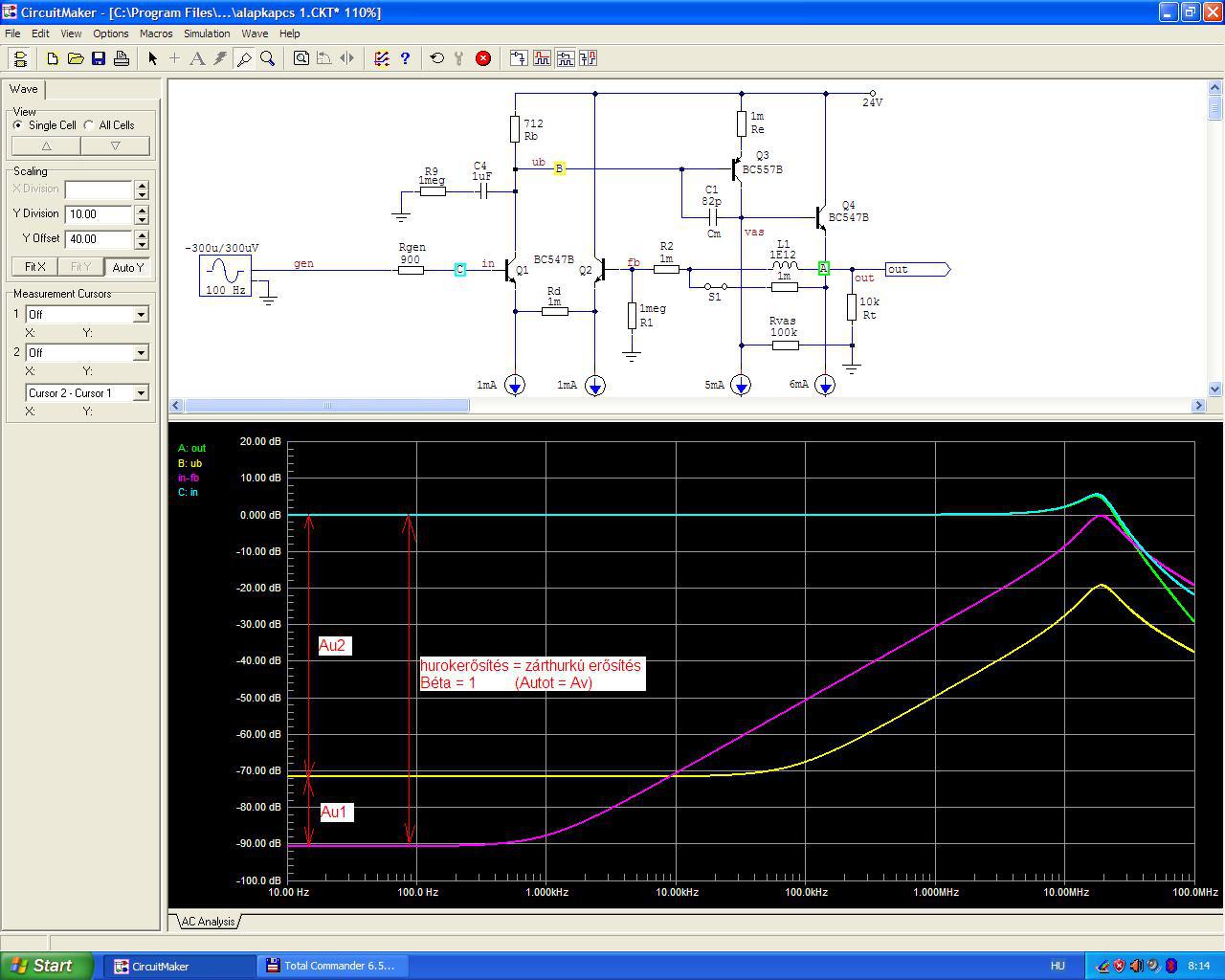
Task: Click the Save file toolbar icon
Action: click(x=98, y=58)
